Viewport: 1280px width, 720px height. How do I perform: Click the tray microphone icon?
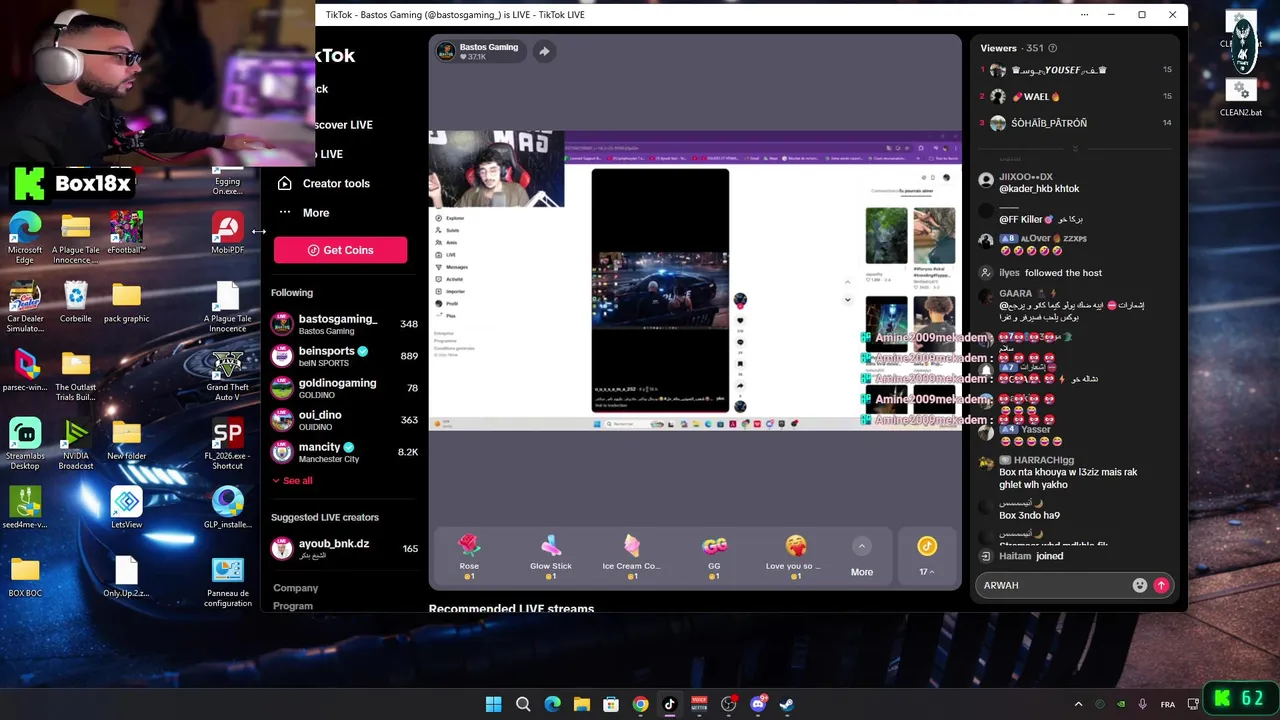pos(1142,704)
